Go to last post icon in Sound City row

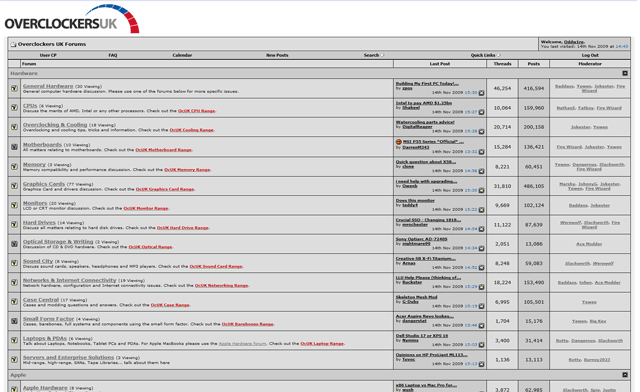point(482,268)
